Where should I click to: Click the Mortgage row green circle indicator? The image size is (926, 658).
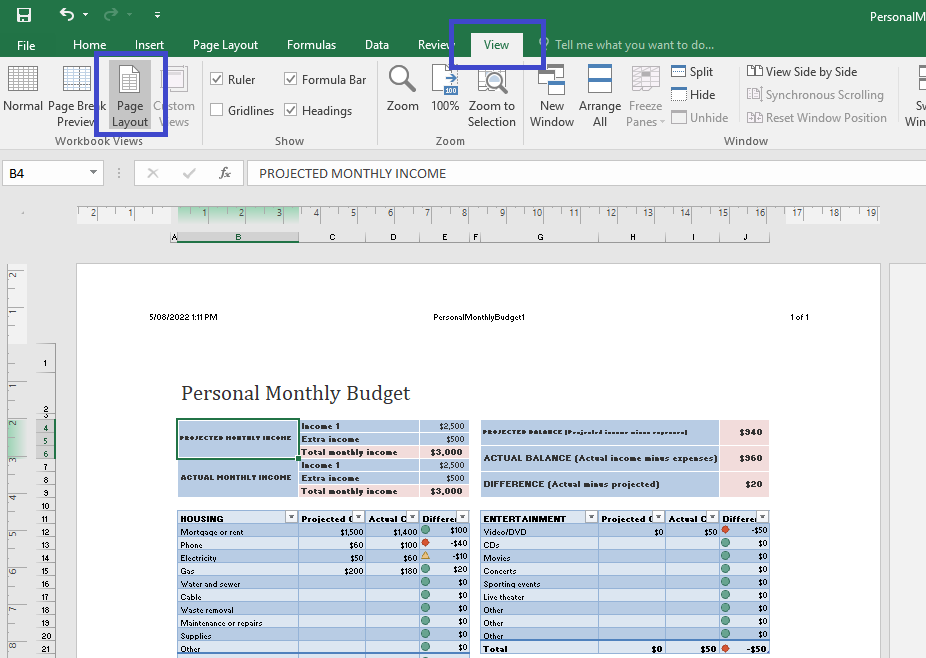pos(425,529)
